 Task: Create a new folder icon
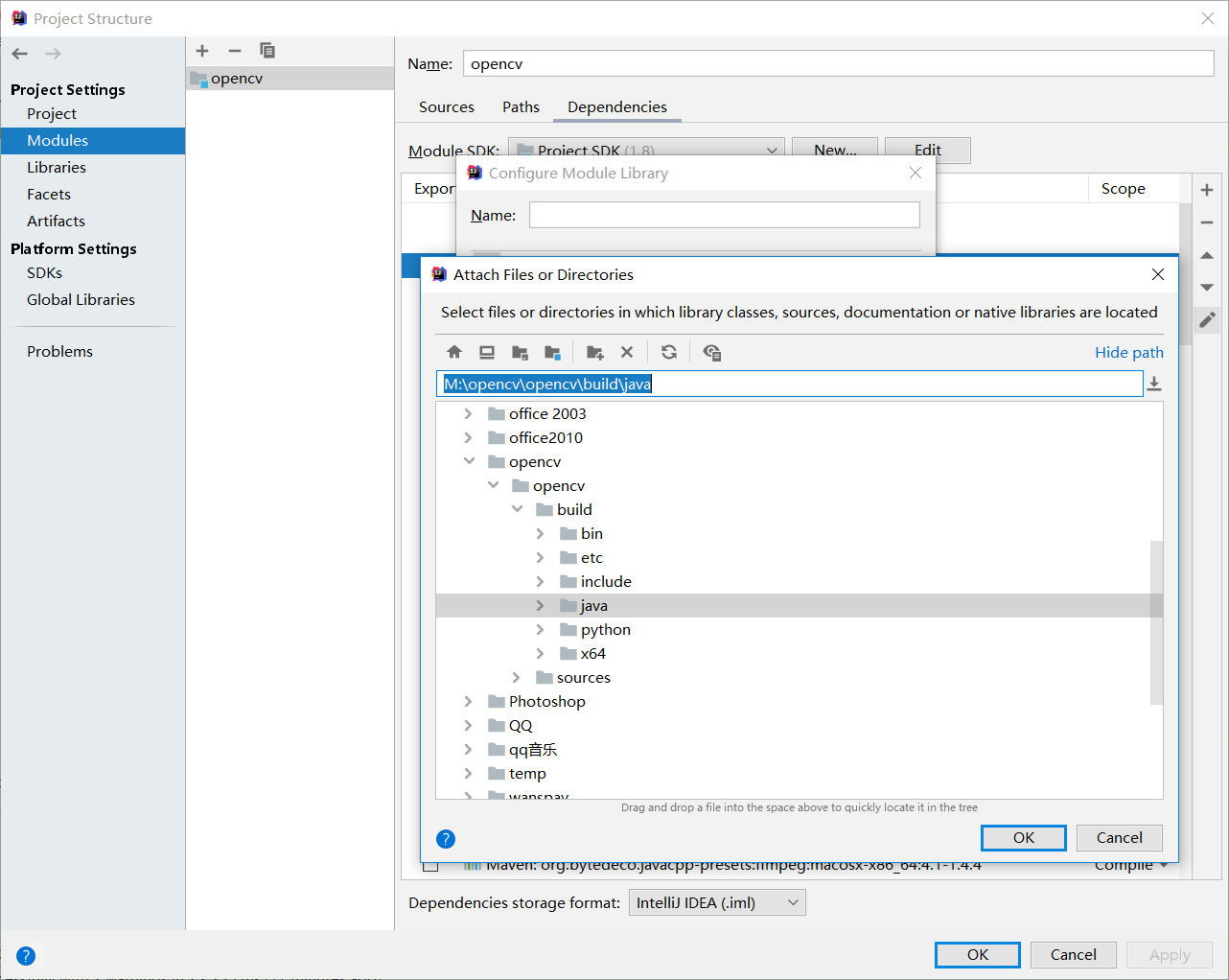[x=594, y=352]
